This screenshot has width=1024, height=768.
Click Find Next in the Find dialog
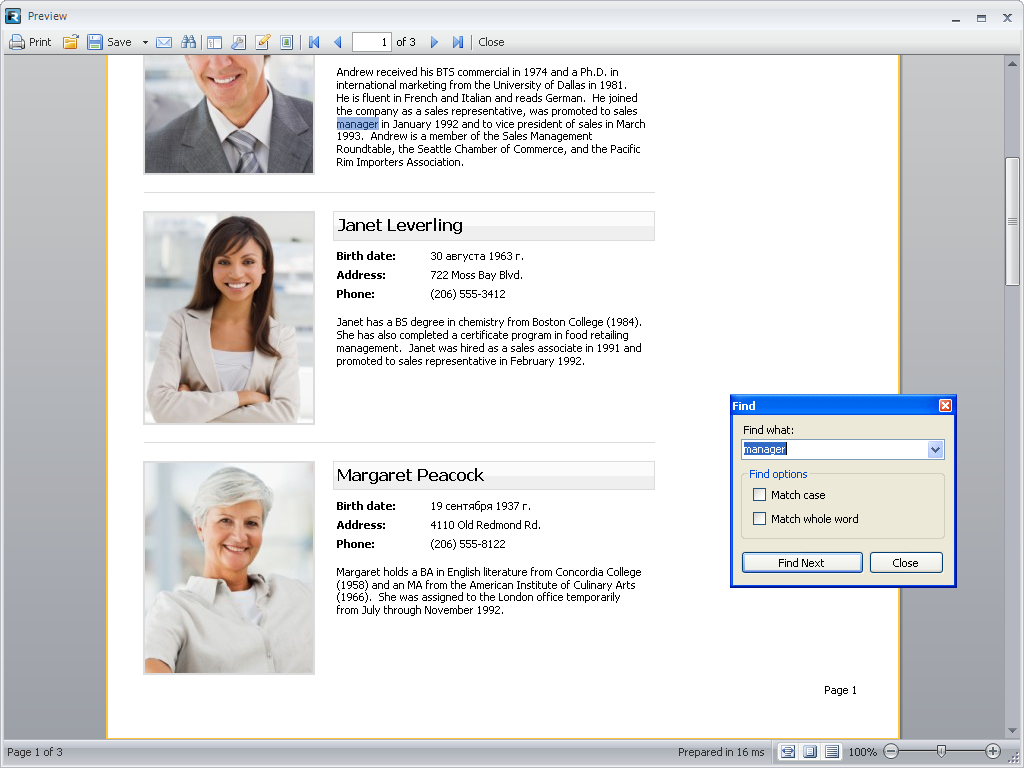(x=802, y=563)
